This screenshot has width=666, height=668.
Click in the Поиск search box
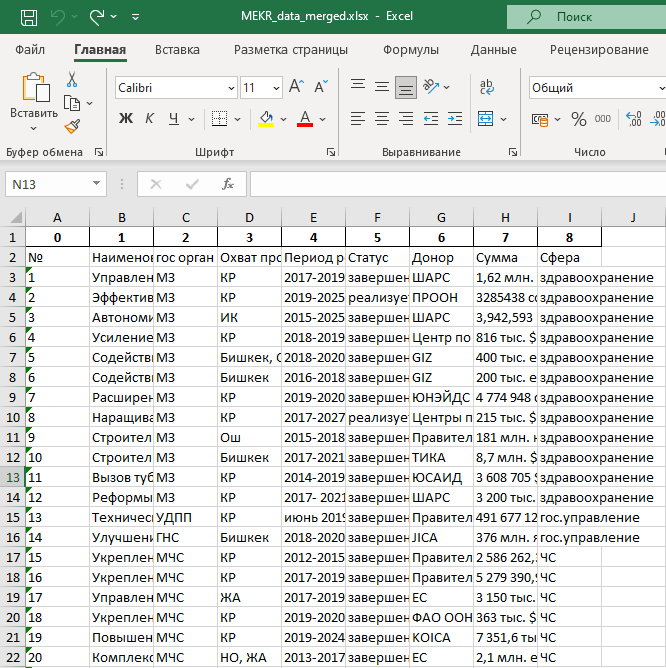coord(586,17)
